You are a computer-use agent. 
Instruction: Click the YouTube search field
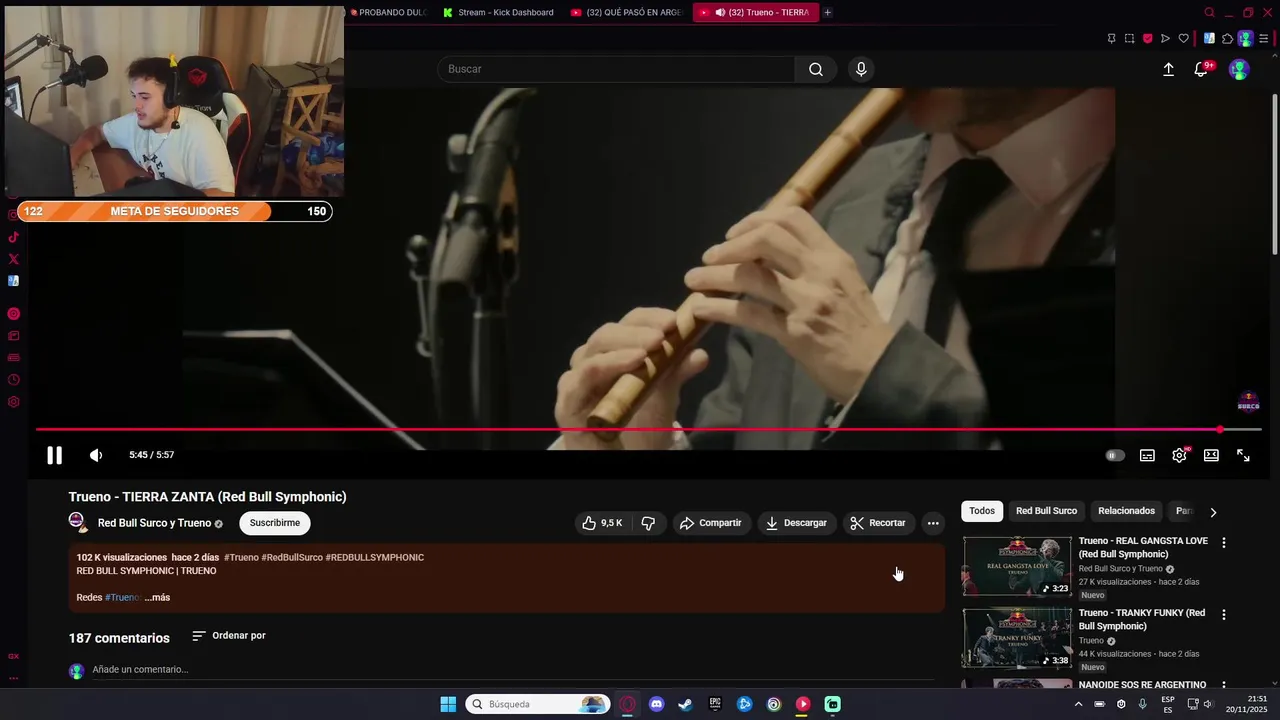pos(616,69)
